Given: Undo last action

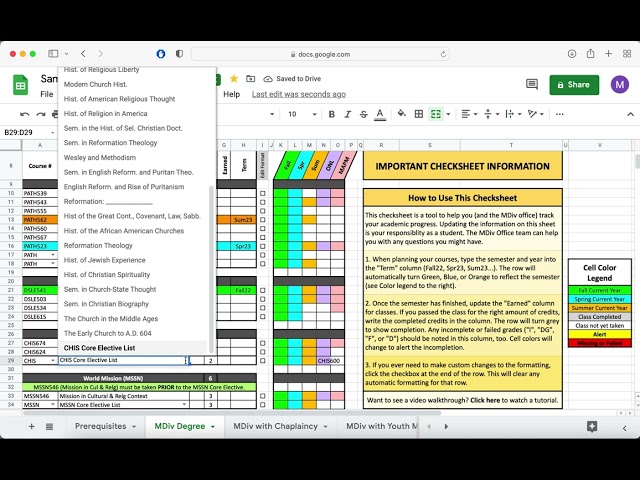Looking at the screenshot, I should pyautogui.click(x=24, y=114).
